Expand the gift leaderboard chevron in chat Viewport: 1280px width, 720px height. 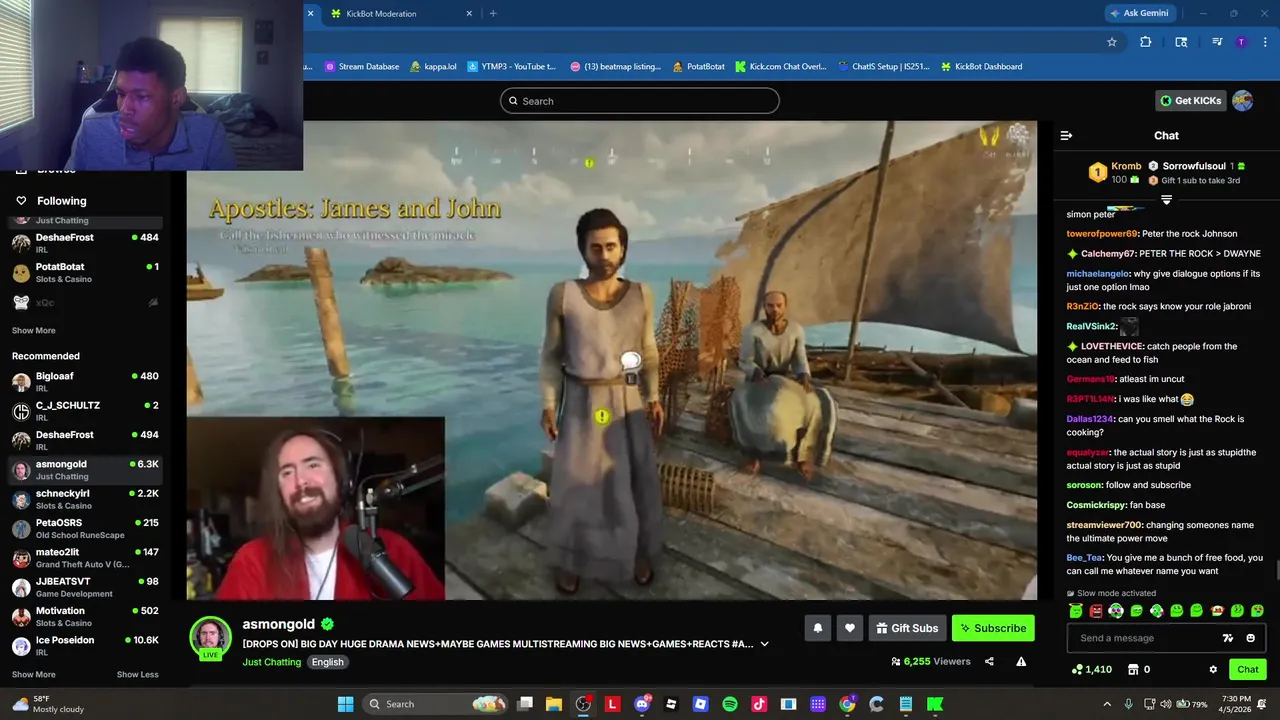click(x=1166, y=200)
